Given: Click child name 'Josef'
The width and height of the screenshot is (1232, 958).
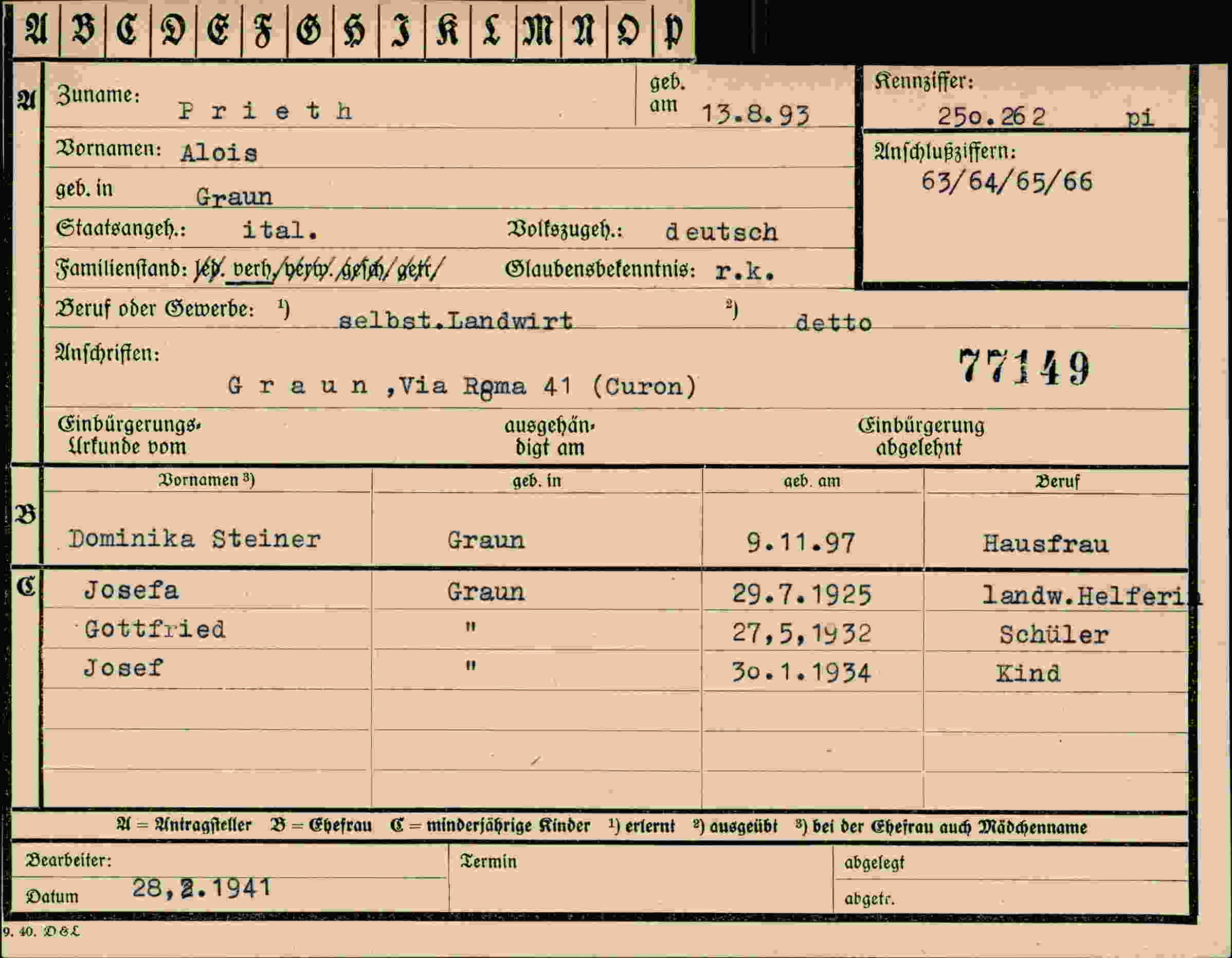Looking at the screenshot, I should click(x=123, y=668).
